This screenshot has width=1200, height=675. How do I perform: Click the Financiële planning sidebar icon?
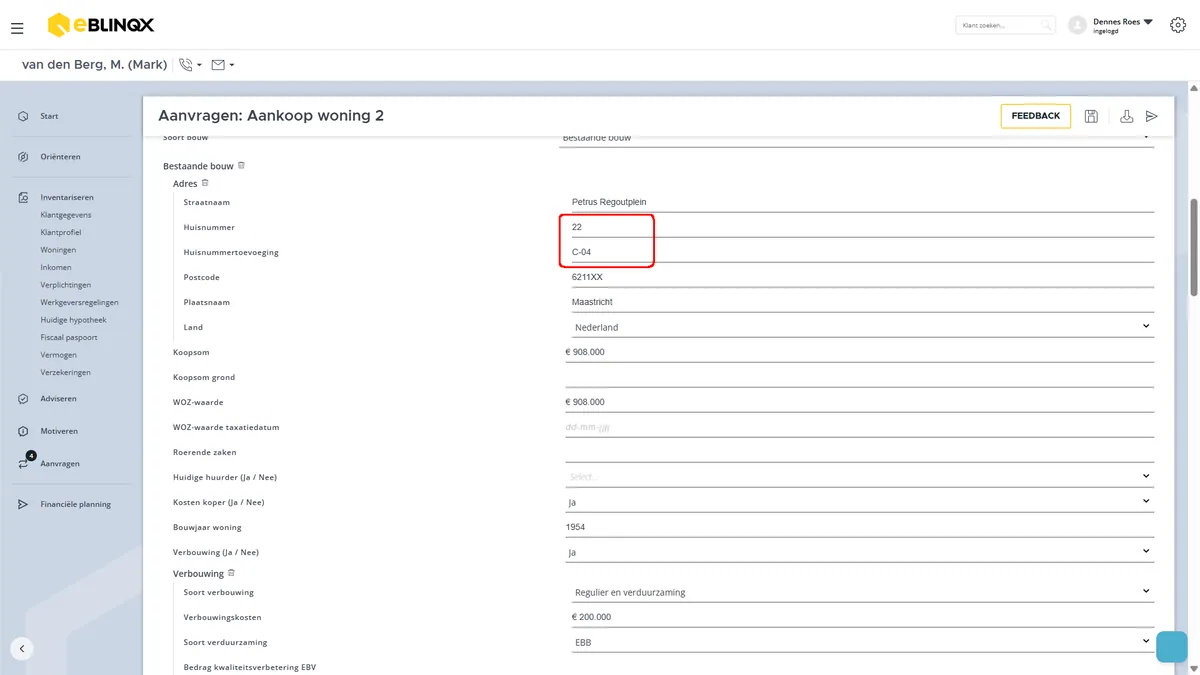tap(22, 504)
